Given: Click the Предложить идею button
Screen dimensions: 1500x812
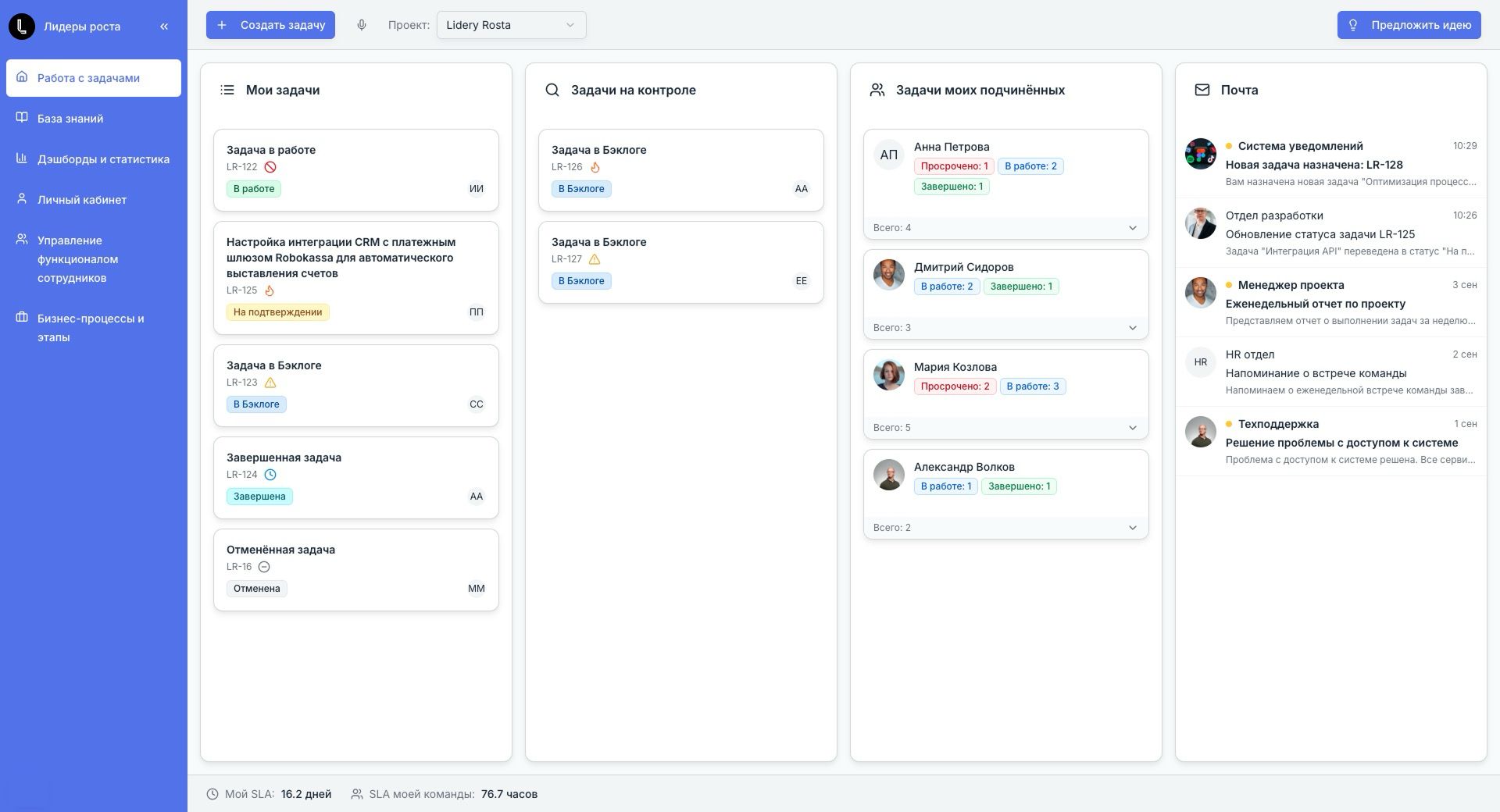Looking at the screenshot, I should click(x=1409, y=25).
